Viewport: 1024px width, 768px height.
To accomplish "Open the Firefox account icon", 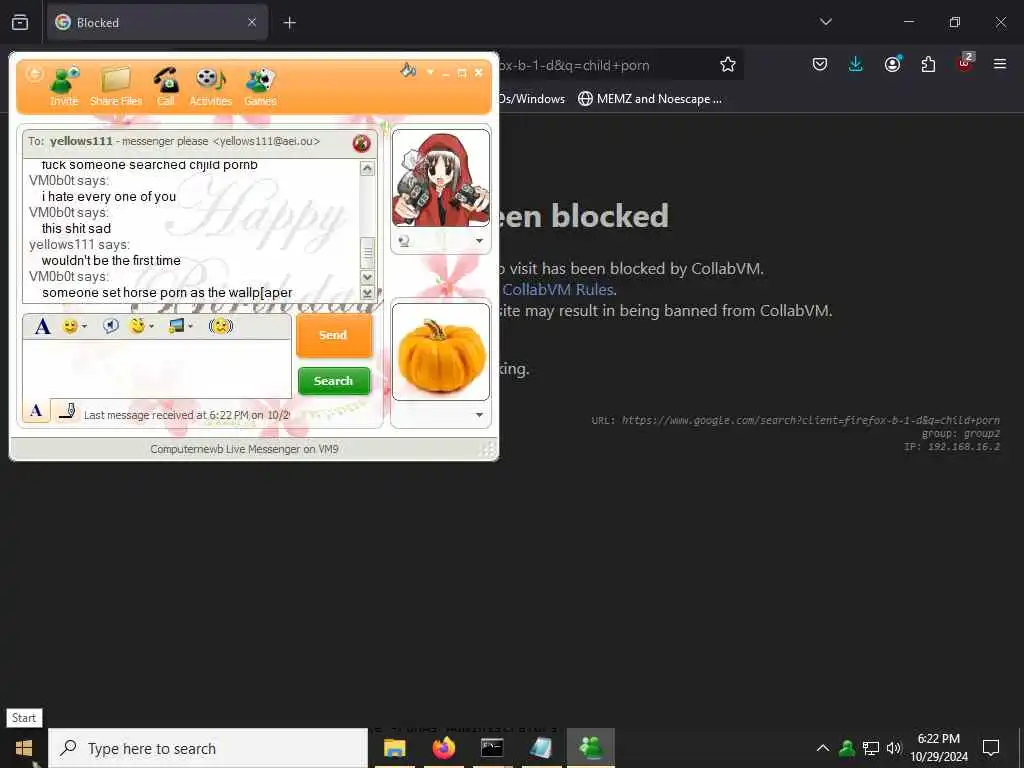I will coord(892,64).
